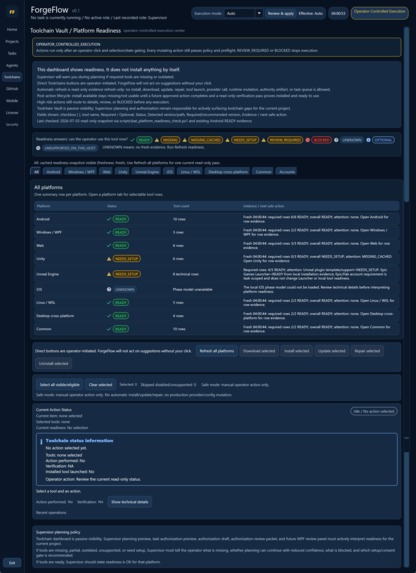Image resolution: width=416 pixels, height=573 pixels.
Task: Switch to the Desktop cross-platform tab
Action: click(x=228, y=171)
